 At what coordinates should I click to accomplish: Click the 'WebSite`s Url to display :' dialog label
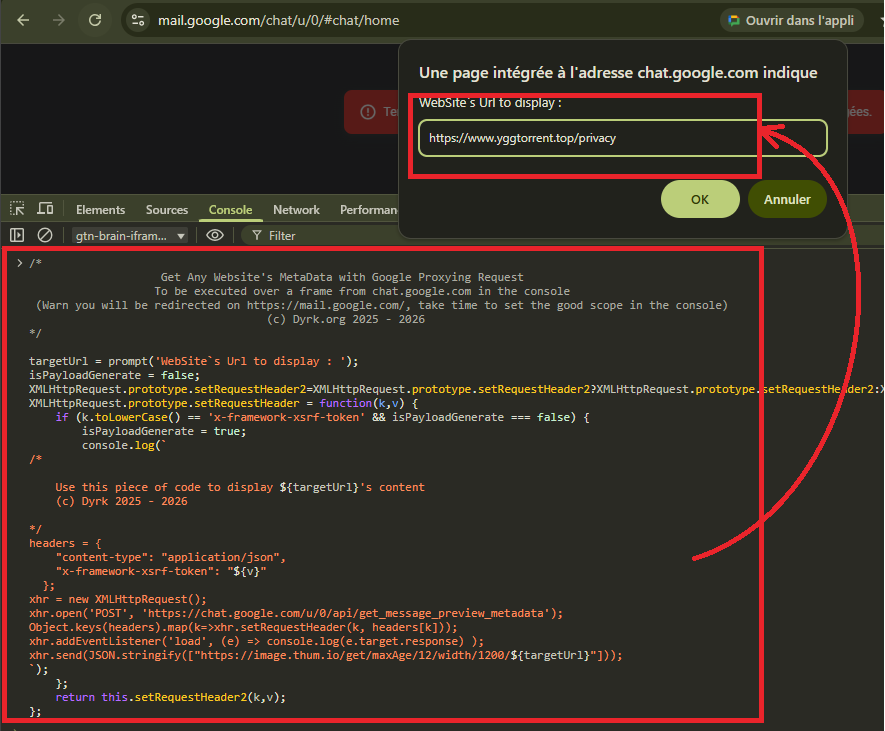490,103
